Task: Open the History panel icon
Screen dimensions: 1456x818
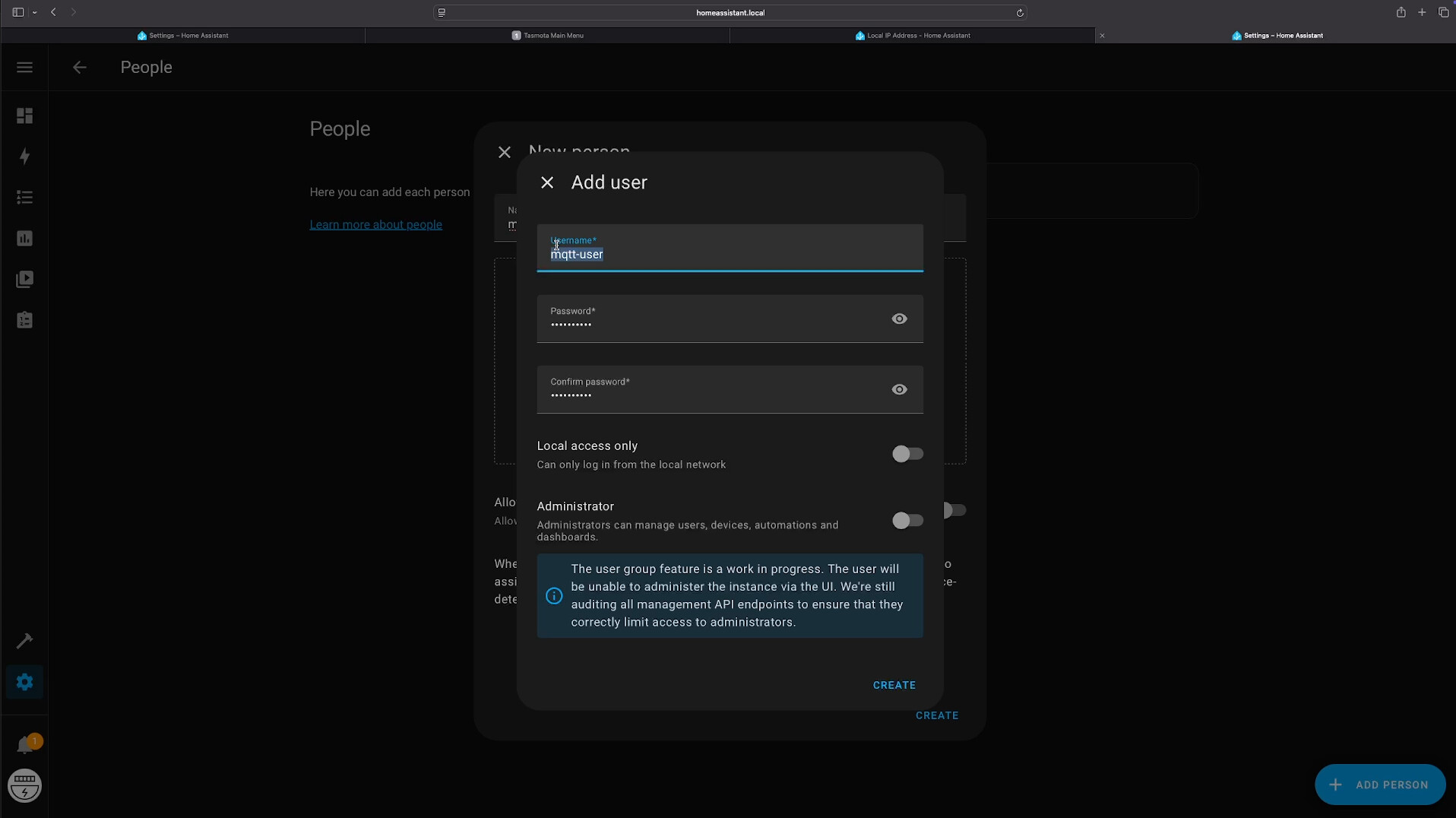Action: tap(24, 239)
